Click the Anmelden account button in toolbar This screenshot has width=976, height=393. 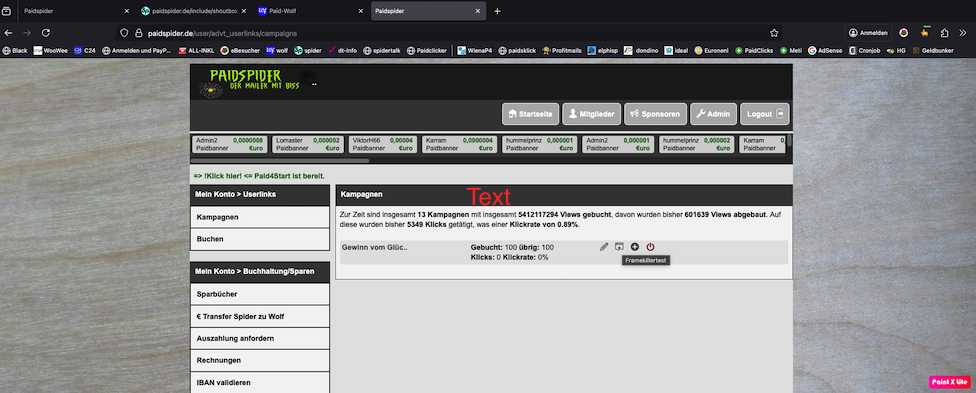pos(869,33)
